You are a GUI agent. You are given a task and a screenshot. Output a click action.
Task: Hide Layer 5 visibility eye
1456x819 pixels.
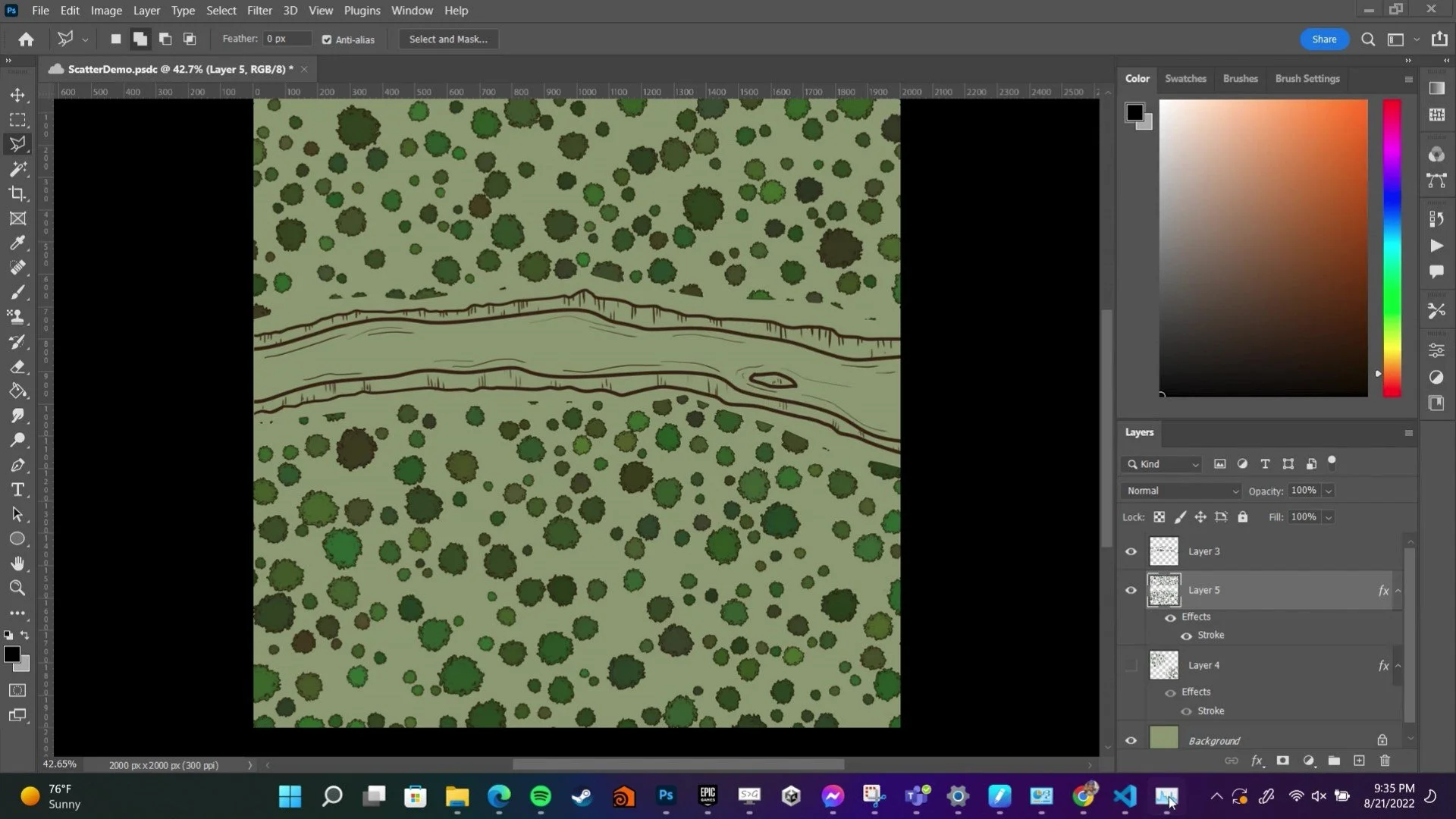(1131, 590)
